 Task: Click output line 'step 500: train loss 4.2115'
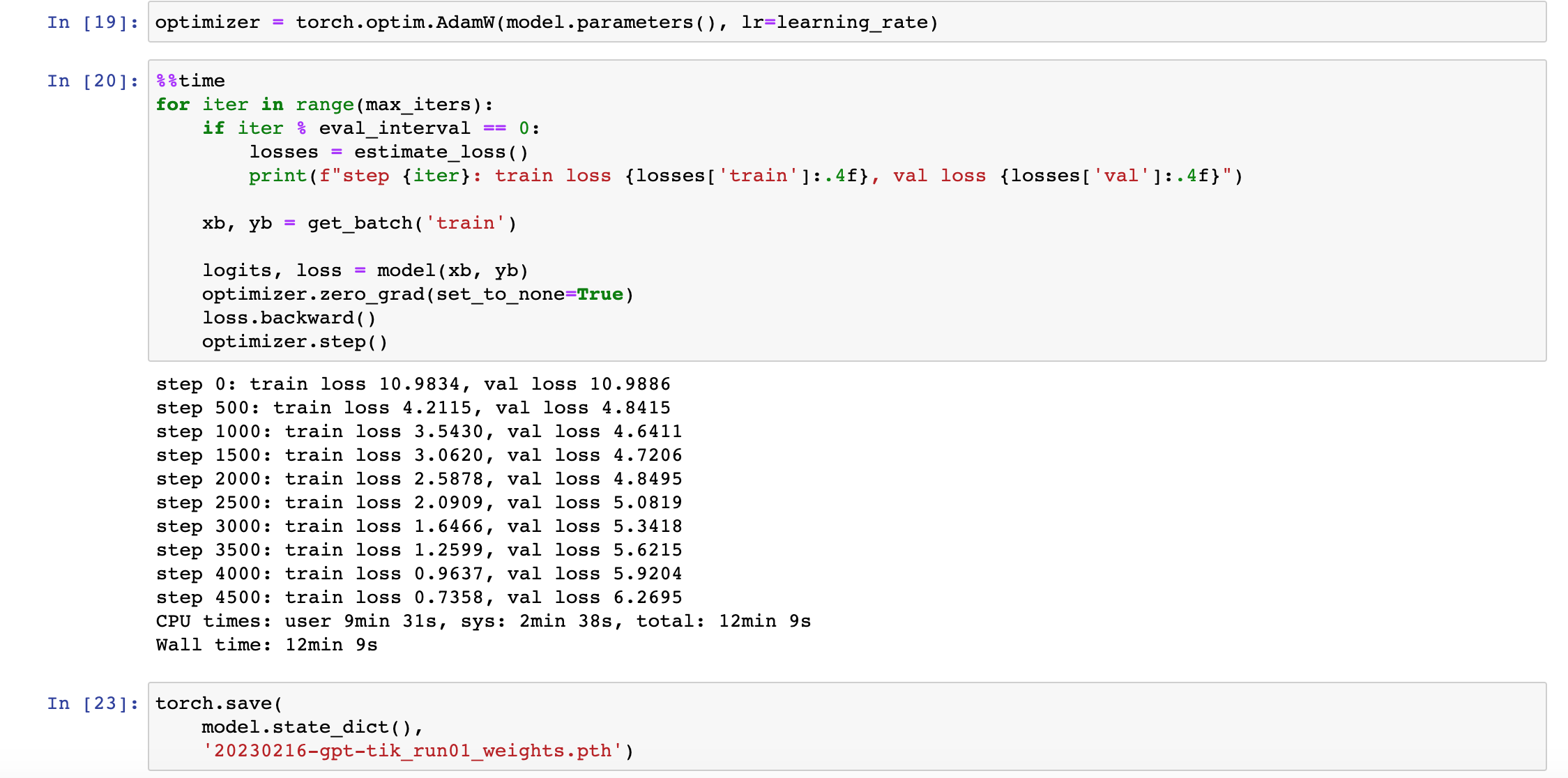click(x=413, y=408)
